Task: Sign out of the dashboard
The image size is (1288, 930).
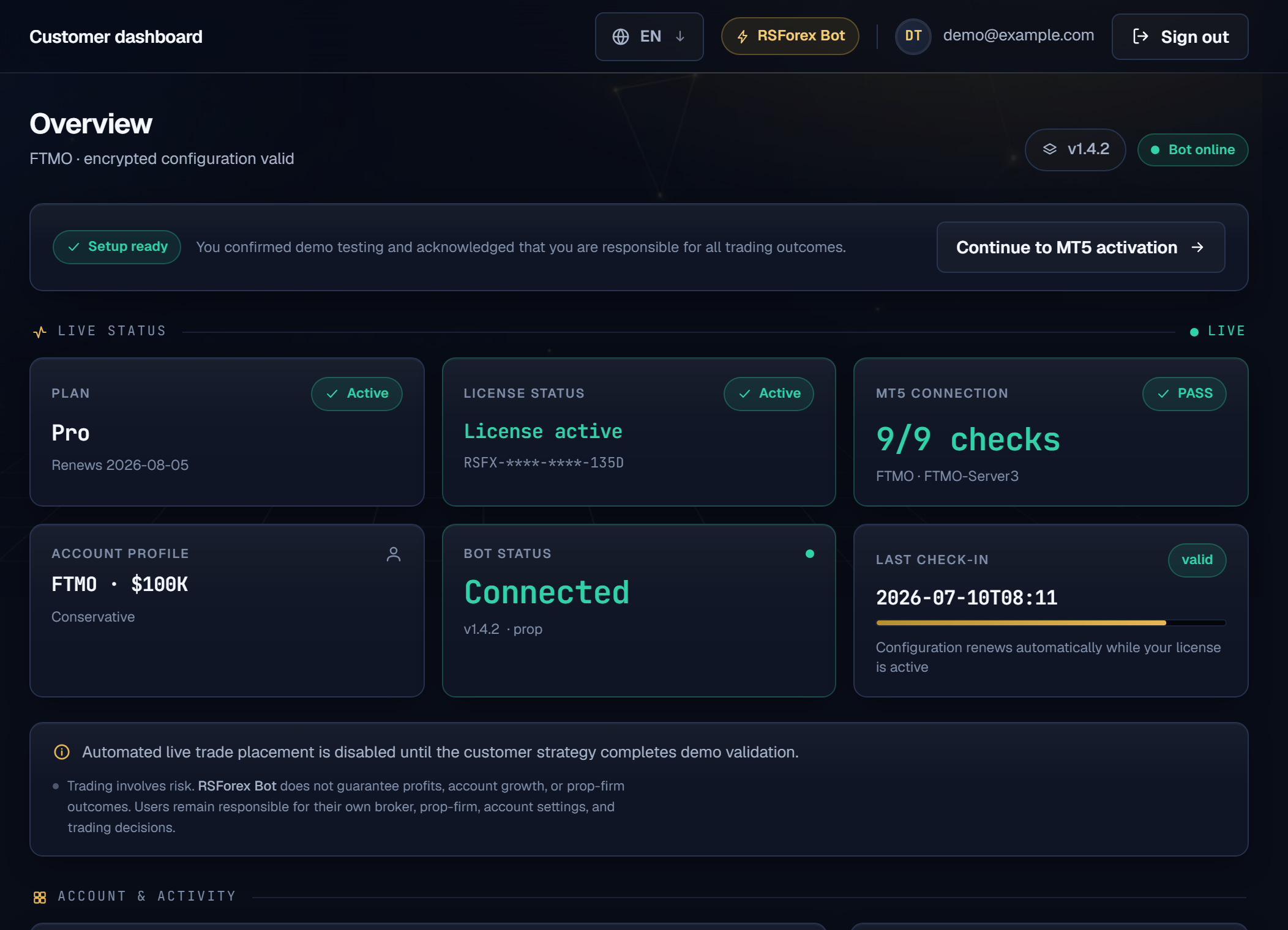Action: (1180, 37)
